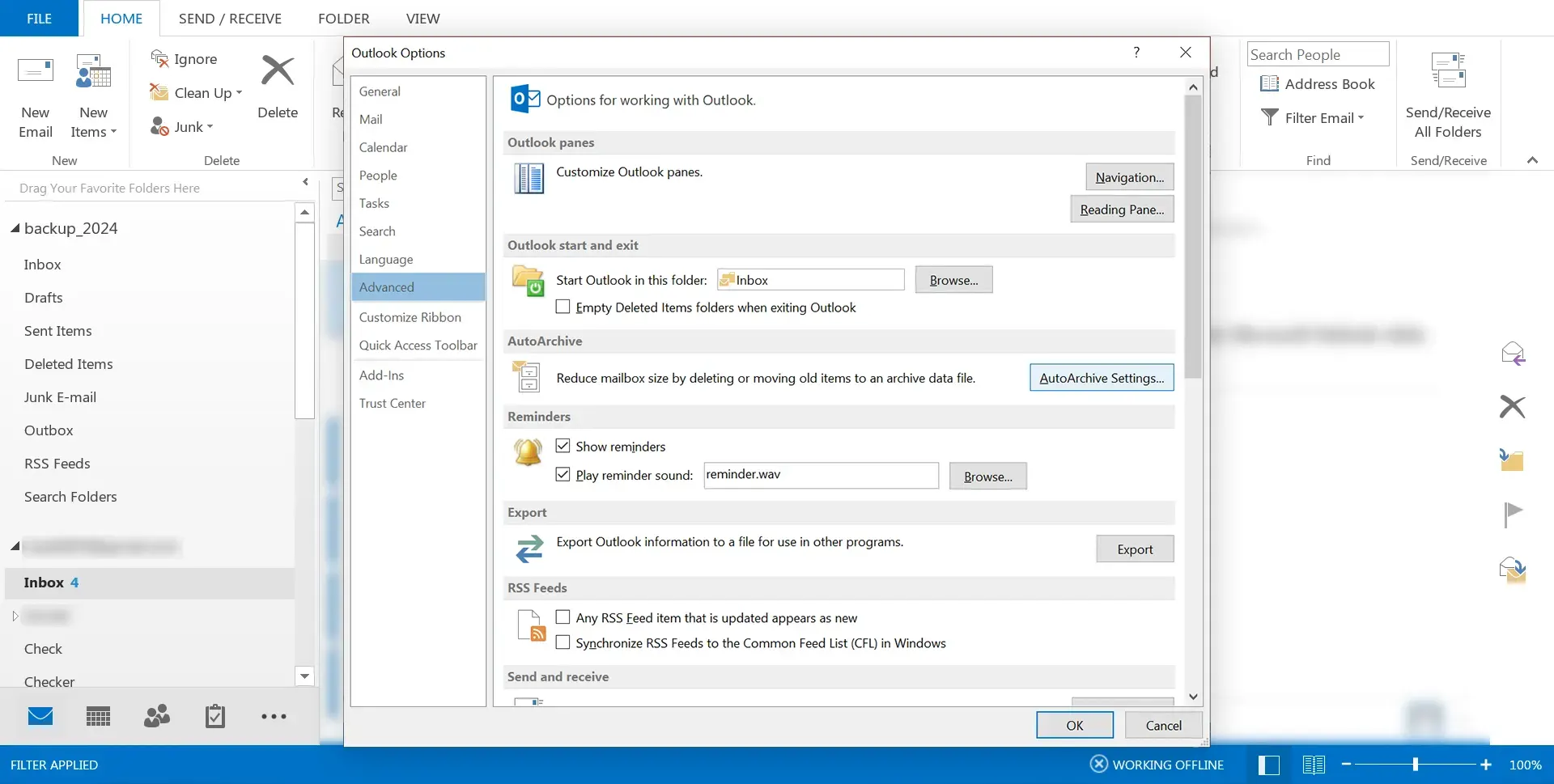Click the open envelope reply icon at right
Viewport: 1554px width, 784px height.
(1512, 354)
